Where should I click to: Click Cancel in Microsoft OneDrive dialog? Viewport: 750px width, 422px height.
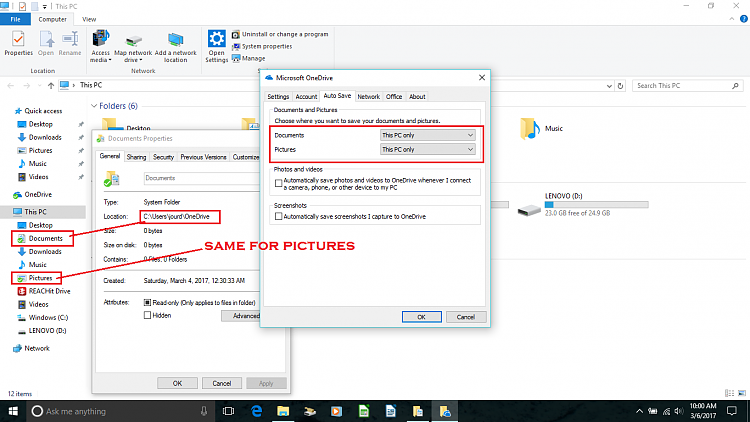pos(465,317)
